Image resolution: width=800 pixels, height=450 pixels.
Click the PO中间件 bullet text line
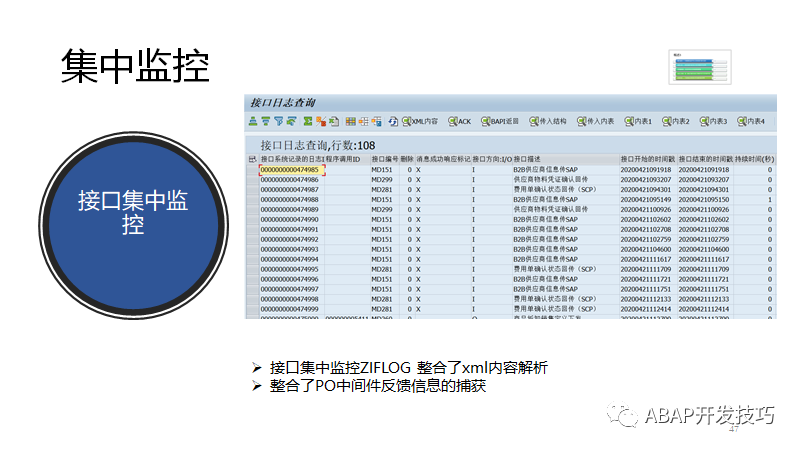point(378,386)
